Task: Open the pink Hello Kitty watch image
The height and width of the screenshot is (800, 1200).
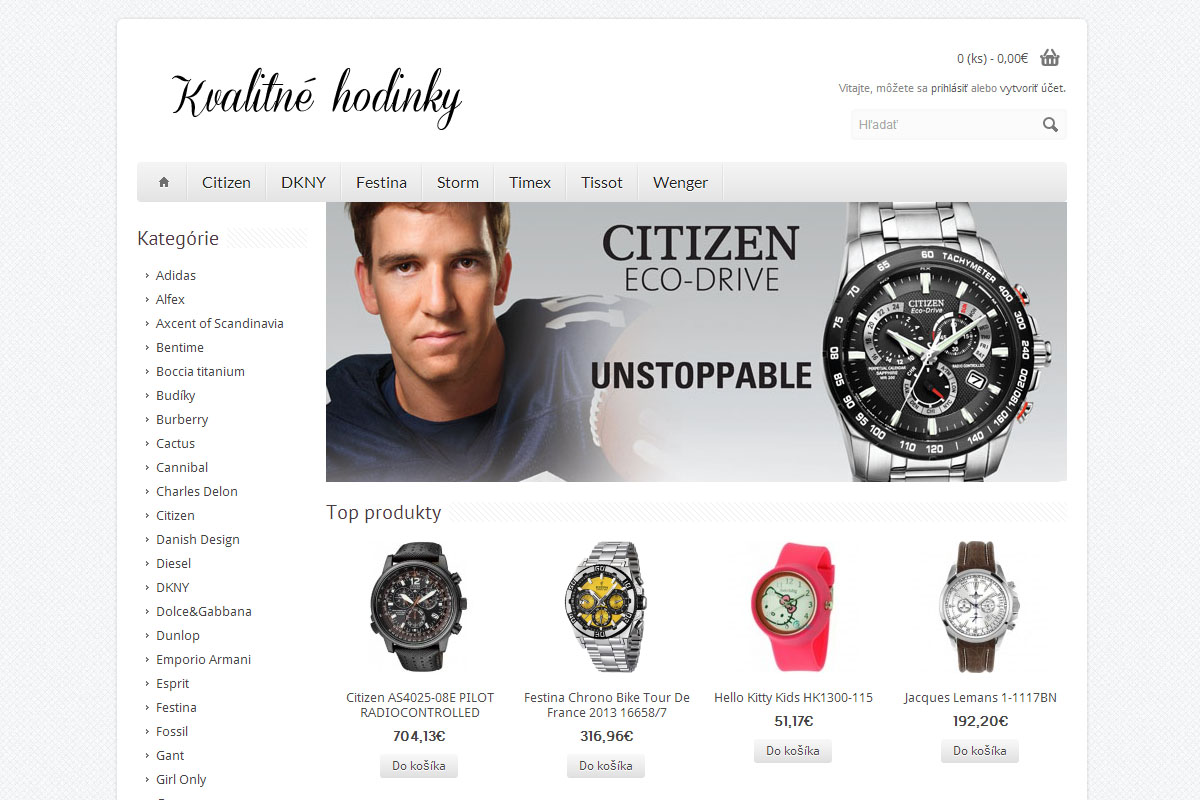Action: coord(793,607)
